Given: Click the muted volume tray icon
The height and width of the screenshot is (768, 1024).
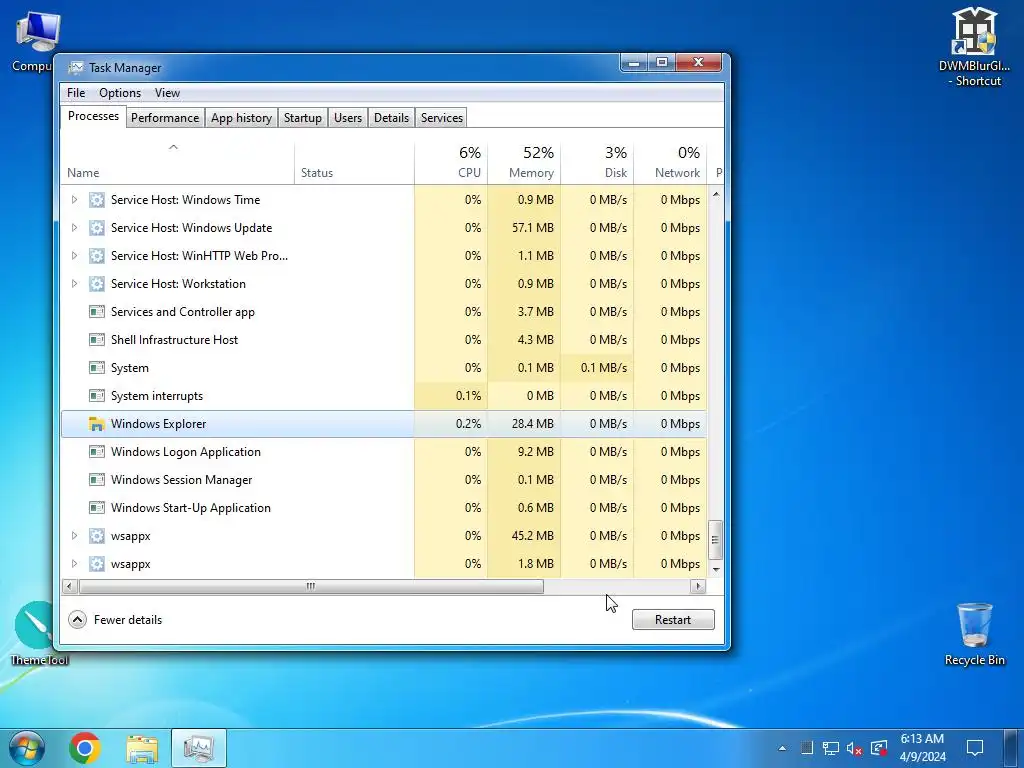Looking at the screenshot, I should pos(854,748).
